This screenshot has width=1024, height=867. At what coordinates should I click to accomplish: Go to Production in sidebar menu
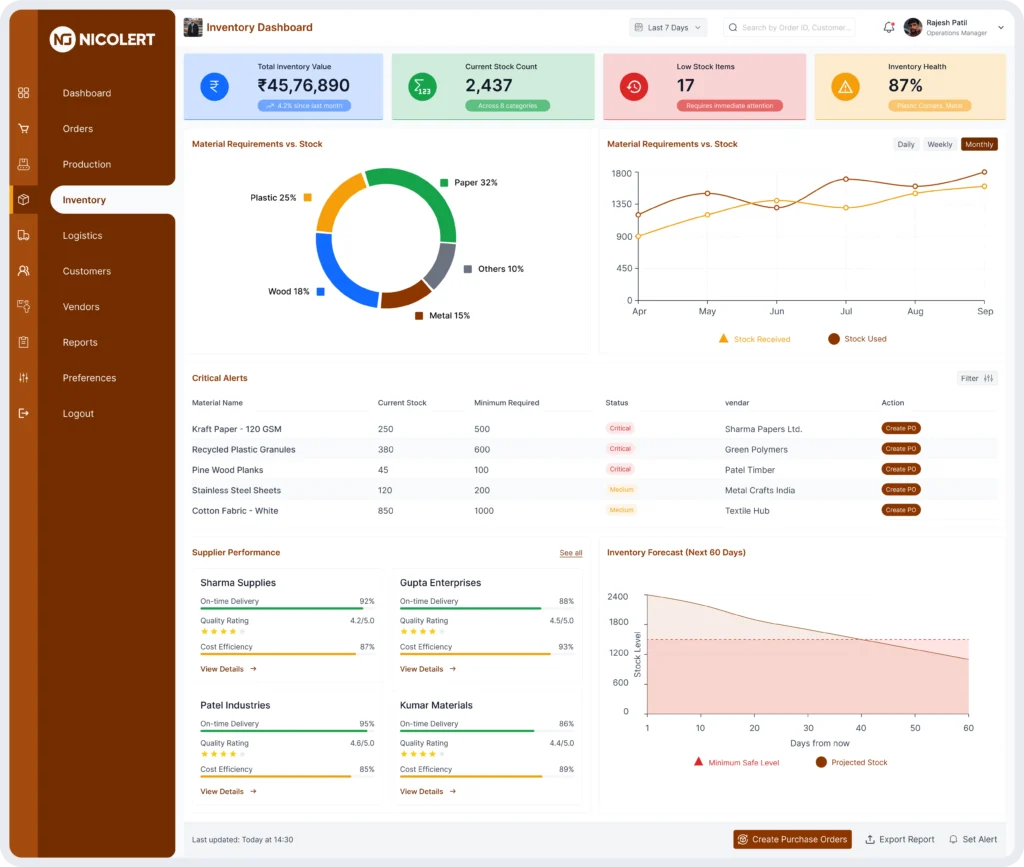coord(87,164)
